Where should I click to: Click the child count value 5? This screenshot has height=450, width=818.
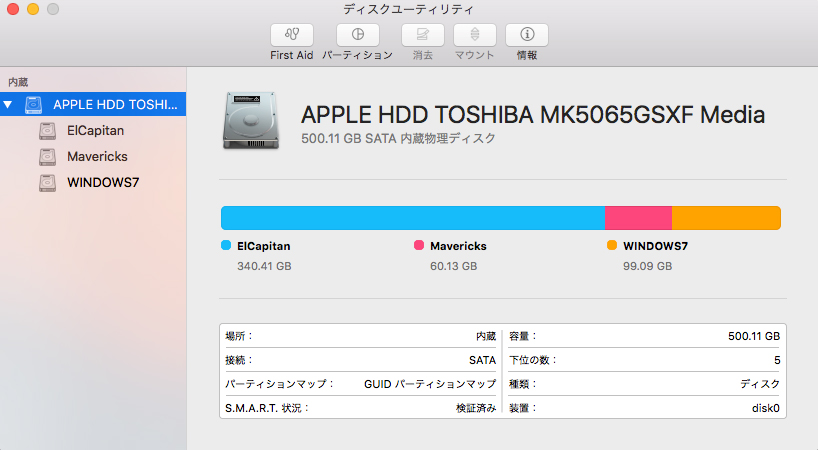[777, 360]
